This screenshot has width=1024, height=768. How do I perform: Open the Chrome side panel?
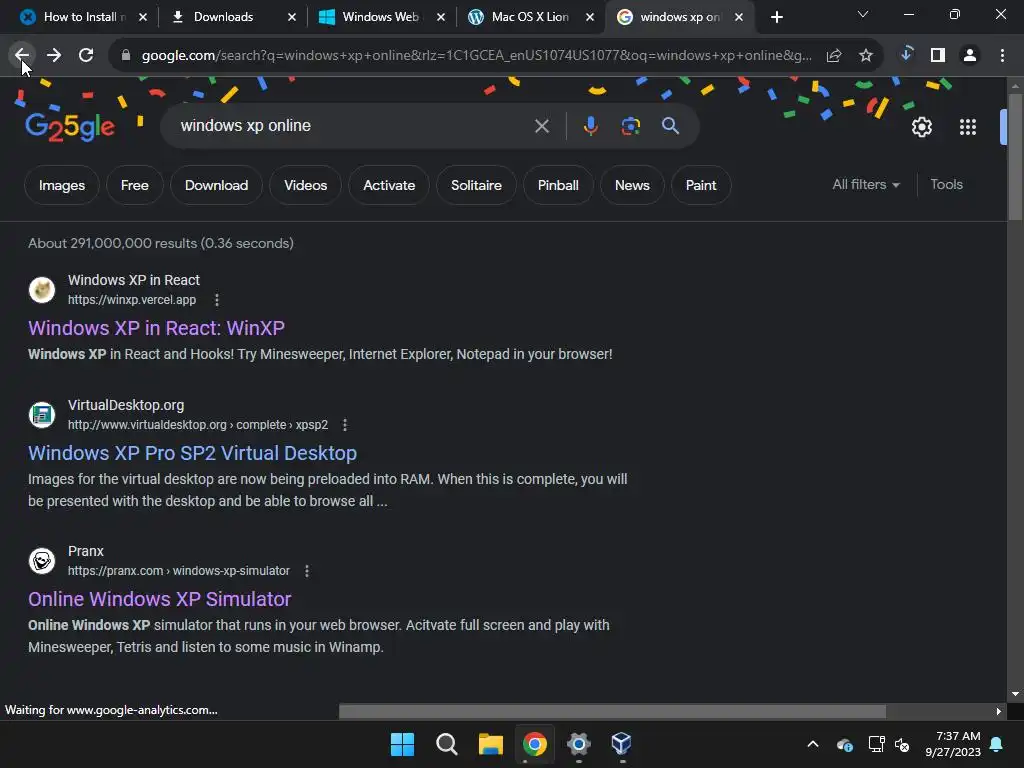938,56
